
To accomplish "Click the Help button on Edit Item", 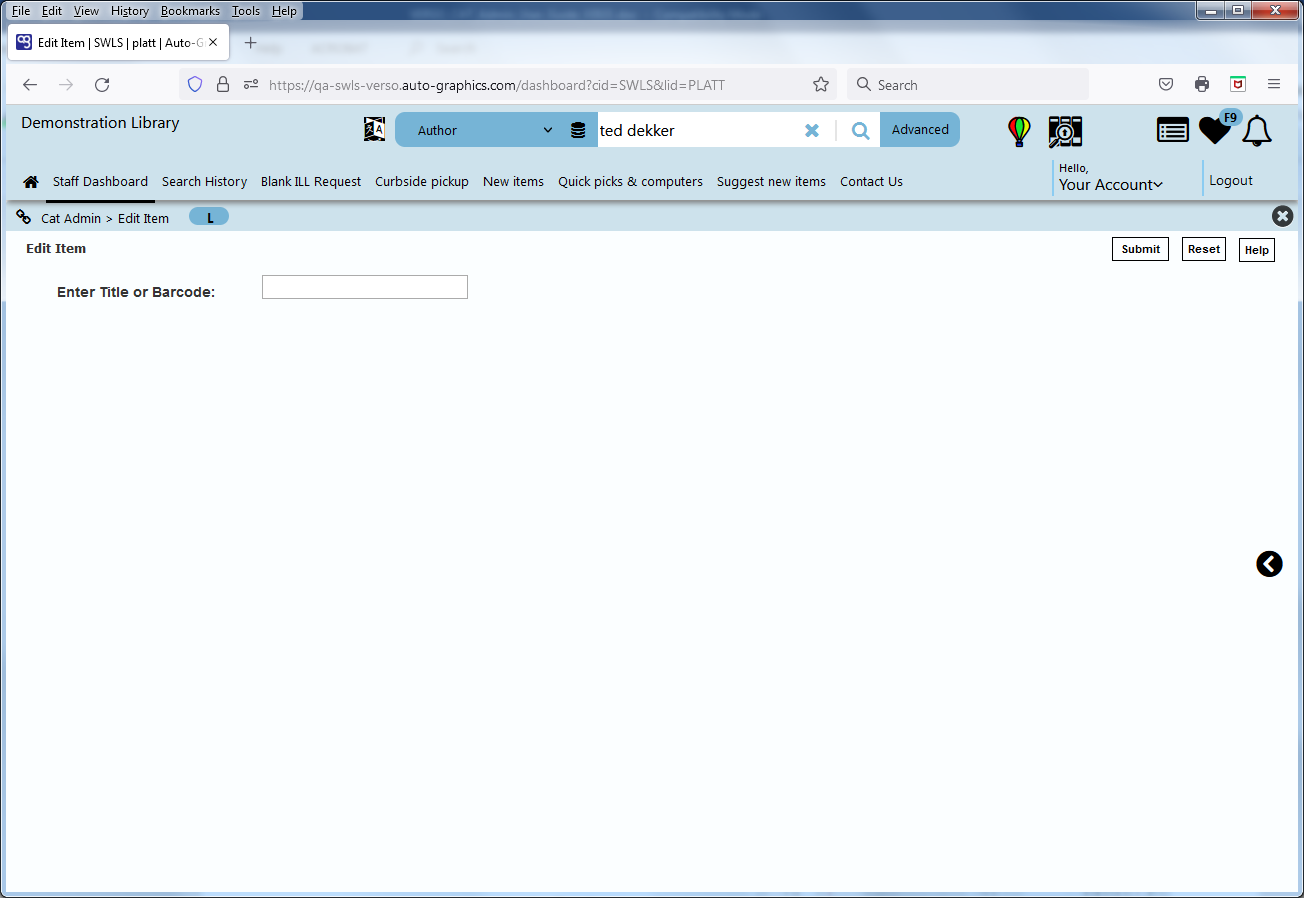I will pos(1257,250).
